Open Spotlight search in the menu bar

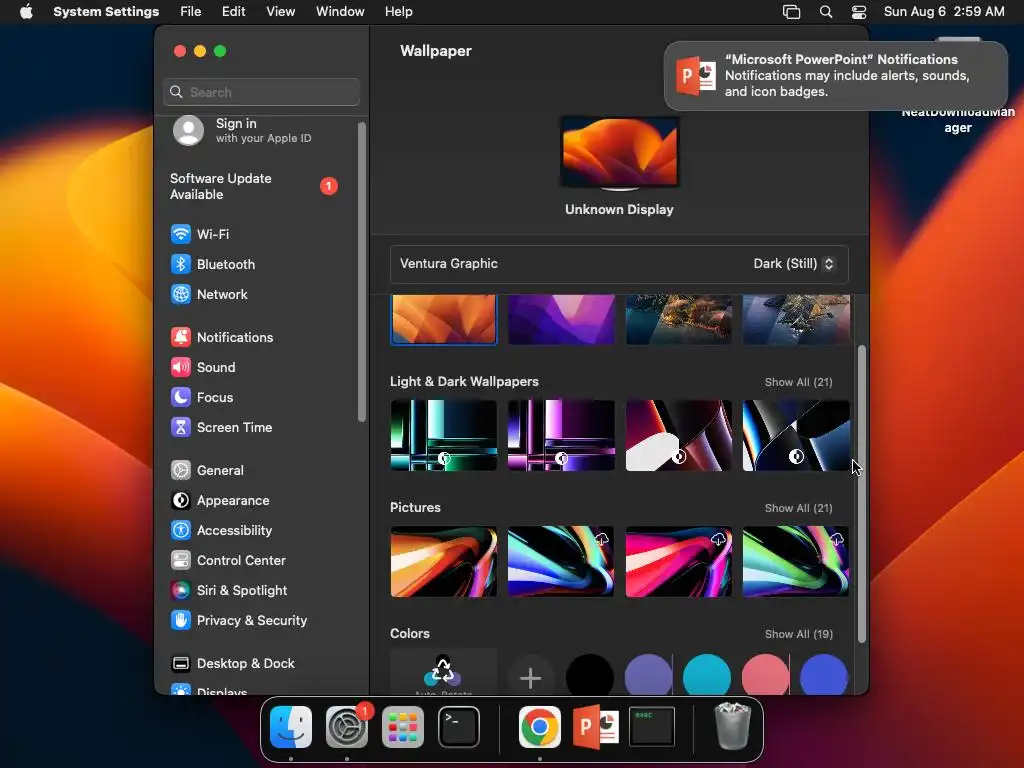coord(825,12)
